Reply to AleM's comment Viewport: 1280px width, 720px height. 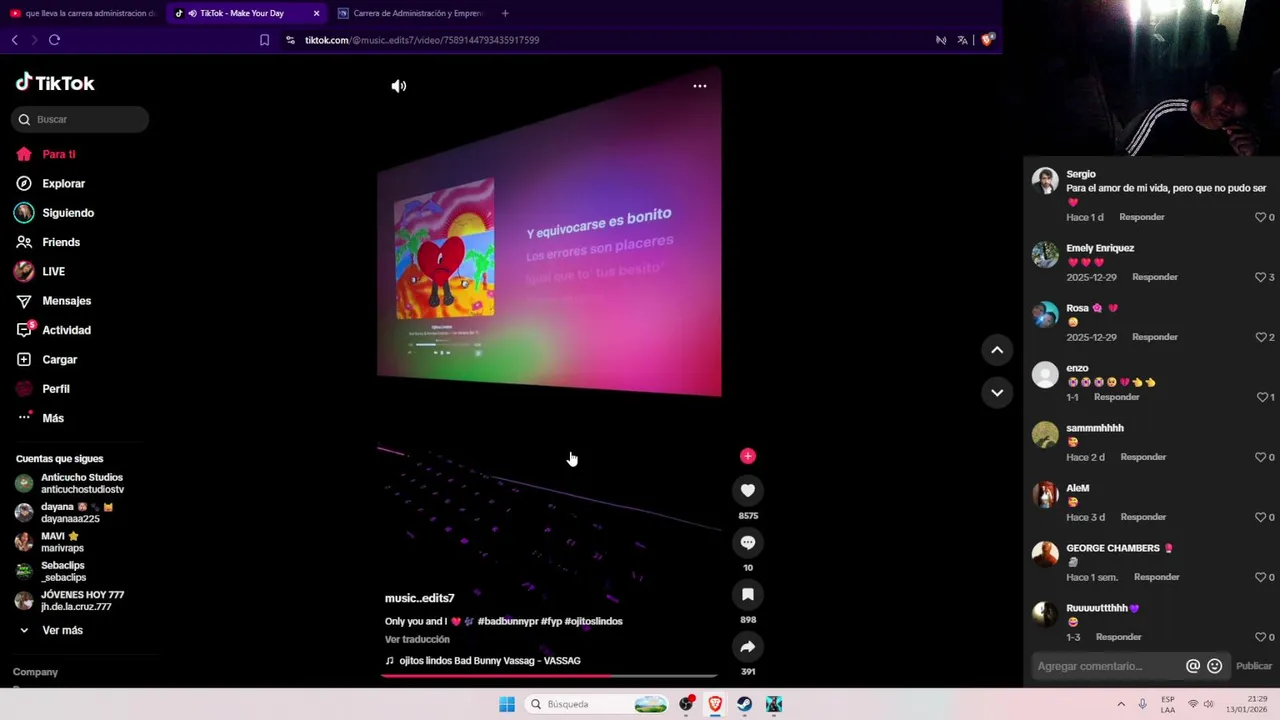(1144, 517)
